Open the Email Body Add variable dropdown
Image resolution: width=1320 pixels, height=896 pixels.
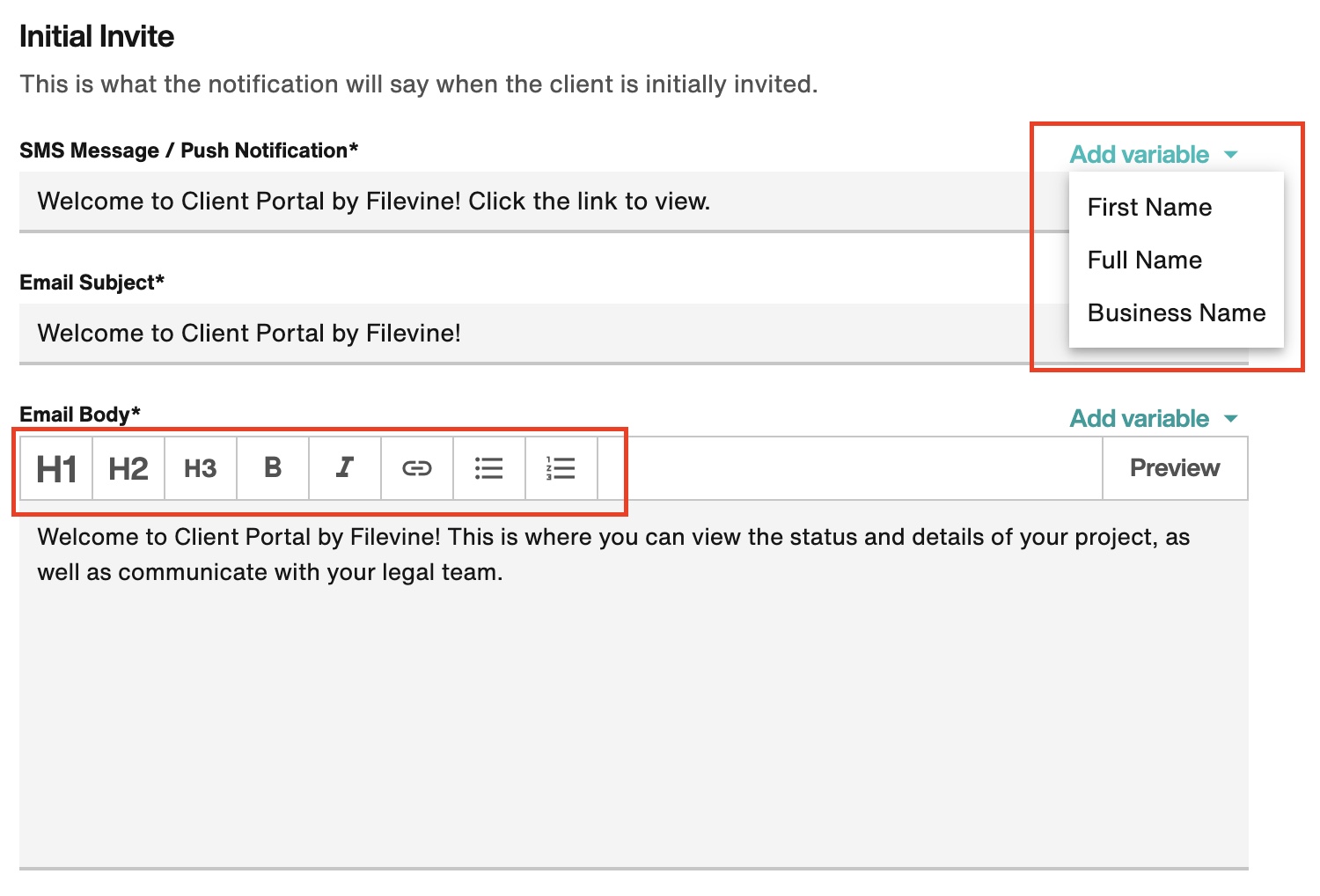(1154, 419)
